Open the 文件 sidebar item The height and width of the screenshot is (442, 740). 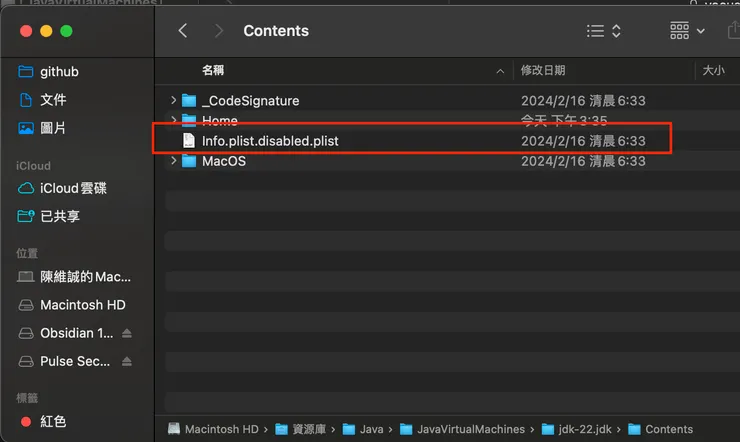53,100
